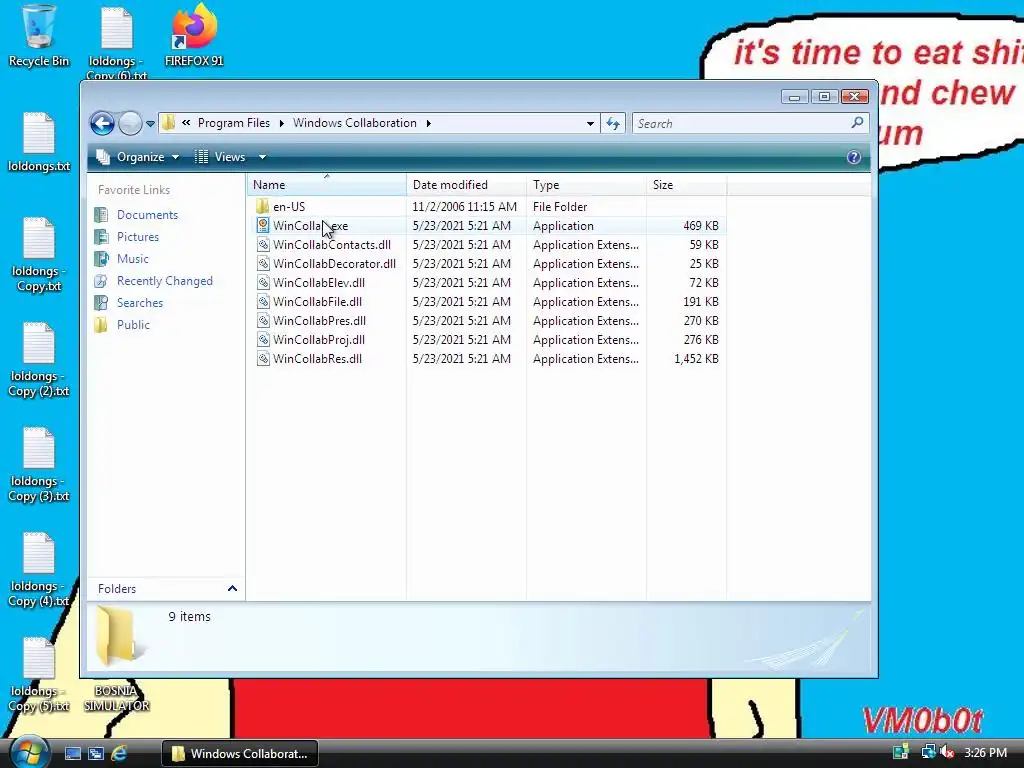Select loldongs - Copy (6).txt on desktop
The height and width of the screenshot is (768, 1024).
pos(117,41)
